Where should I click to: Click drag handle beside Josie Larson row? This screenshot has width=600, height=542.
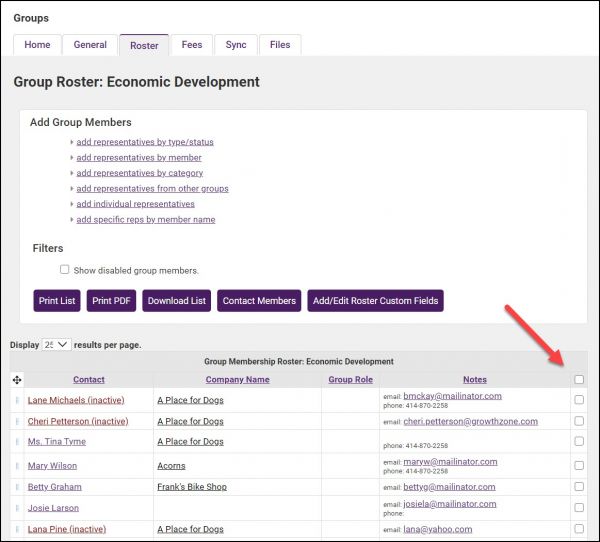tap(17, 508)
